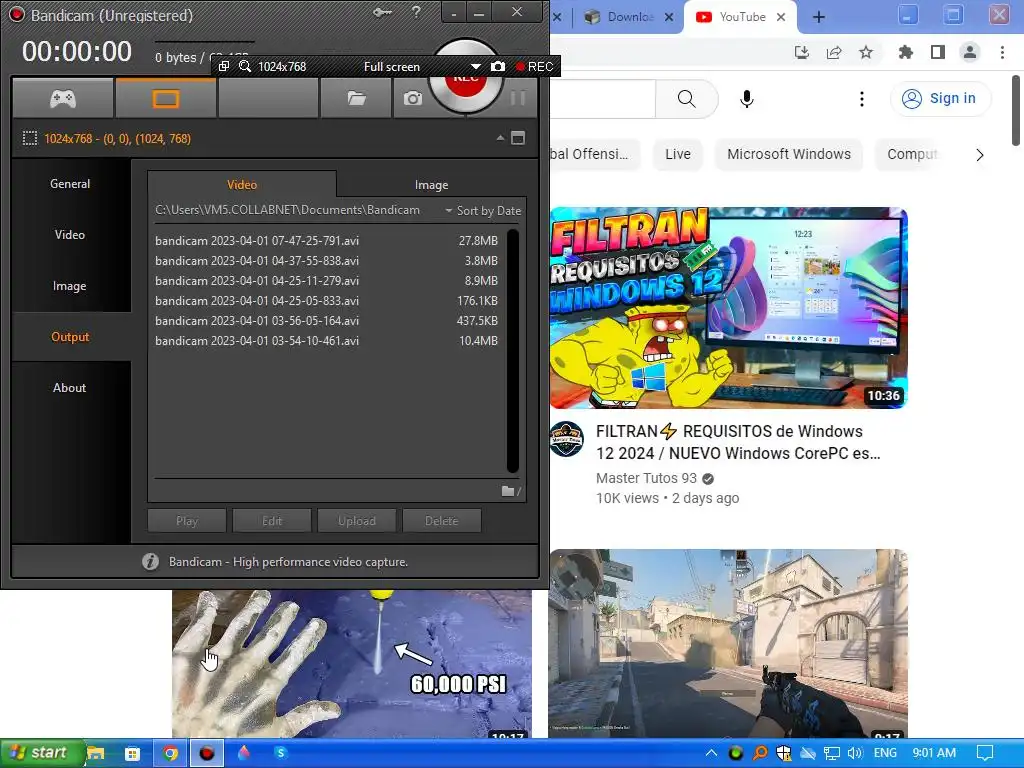The width and height of the screenshot is (1024, 768).
Task: Open a new Chrome tab
Action: (x=819, y=18)
